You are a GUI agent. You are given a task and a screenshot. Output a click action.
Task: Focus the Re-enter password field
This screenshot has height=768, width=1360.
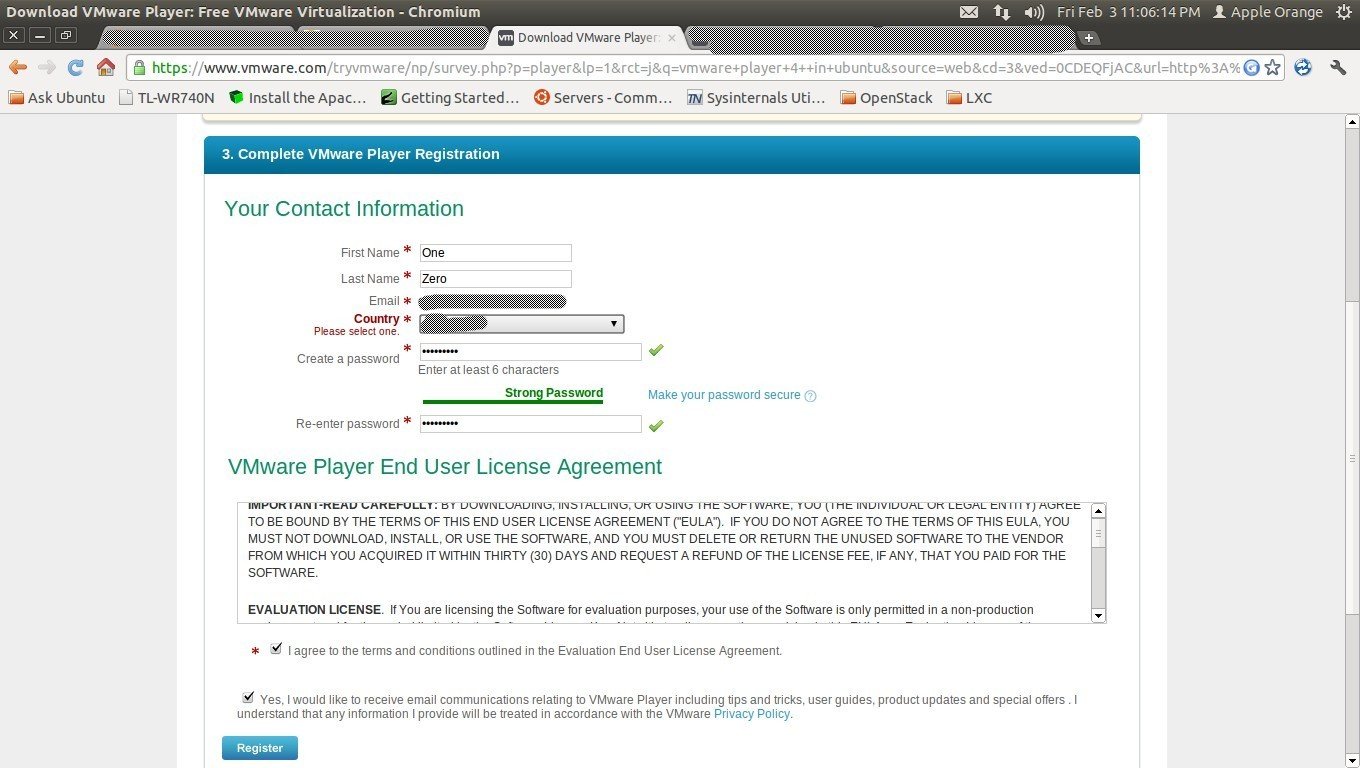point(530,424)
